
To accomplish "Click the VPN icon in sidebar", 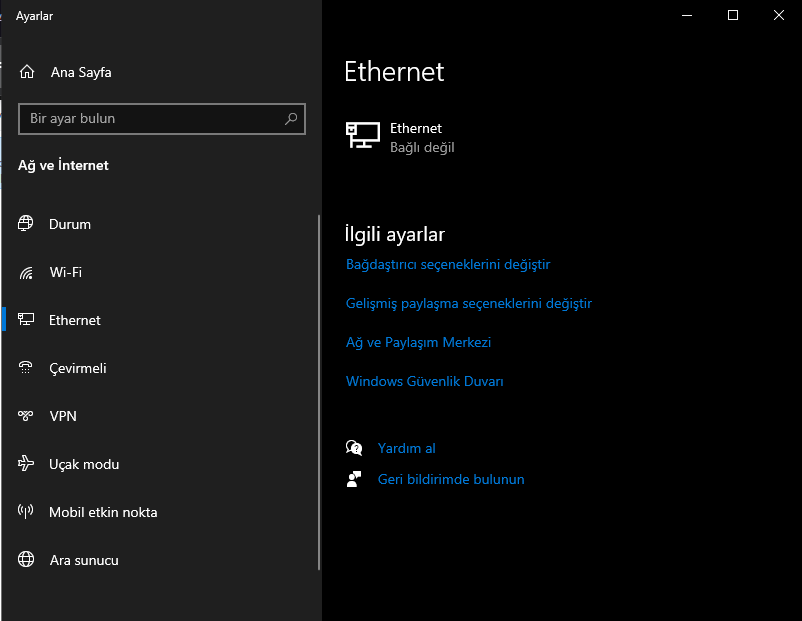I will 26,416.
